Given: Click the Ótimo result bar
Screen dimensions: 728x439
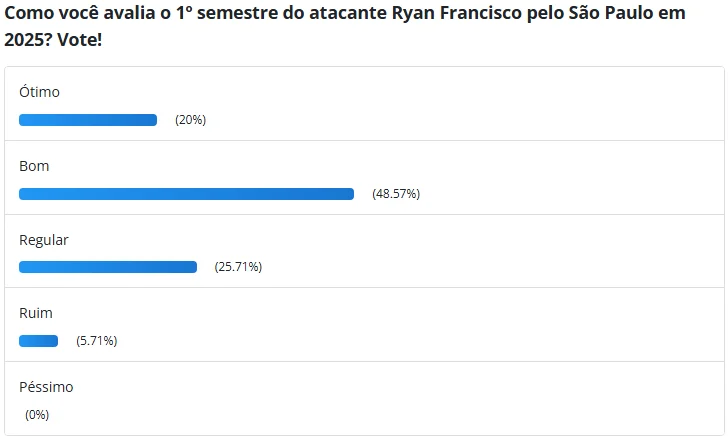Looking at the screenshot, I should pyautogui.click(x=88, y=120).
